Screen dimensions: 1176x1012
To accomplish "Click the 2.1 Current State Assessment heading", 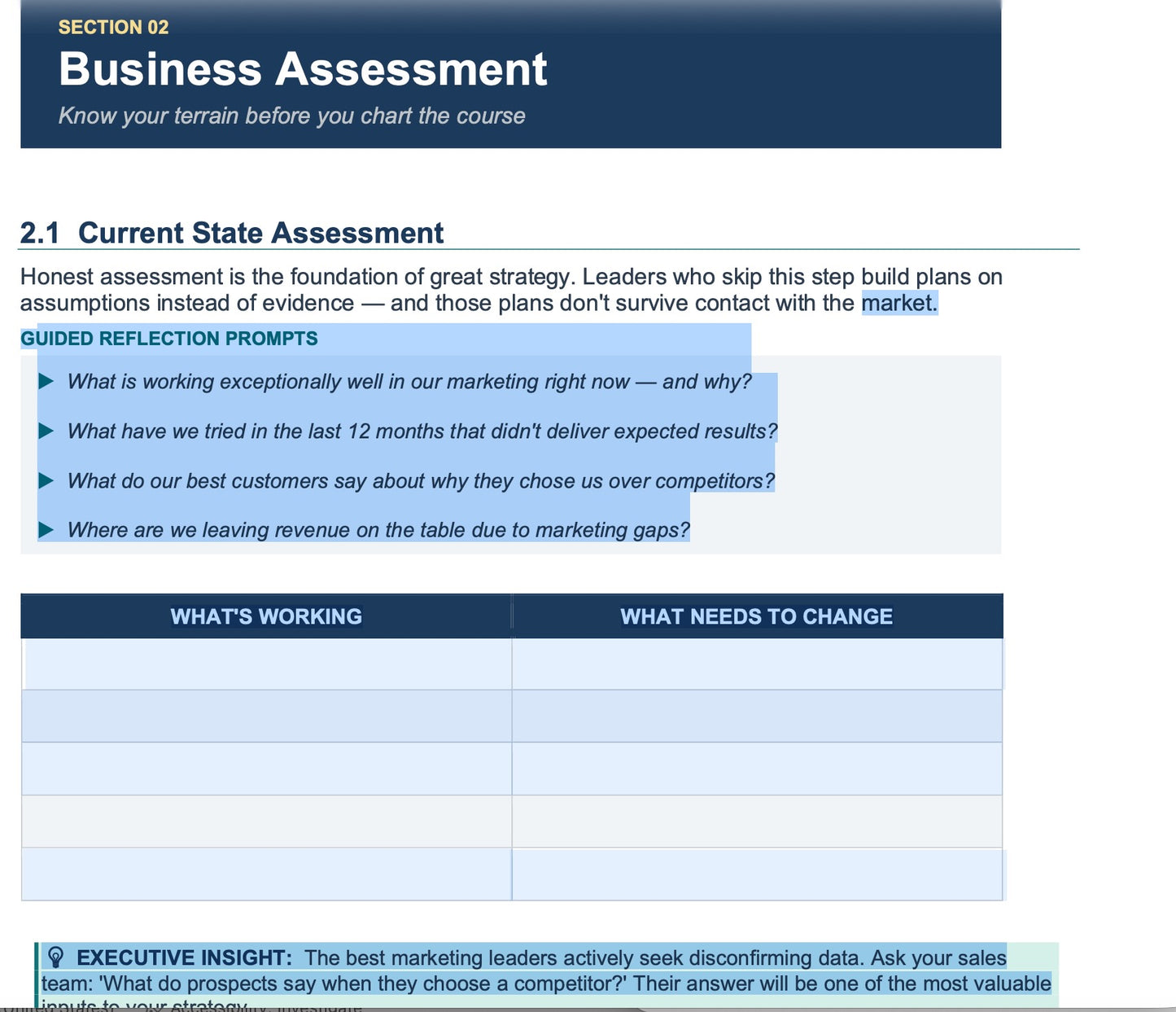I will click(x=232, y=233).
